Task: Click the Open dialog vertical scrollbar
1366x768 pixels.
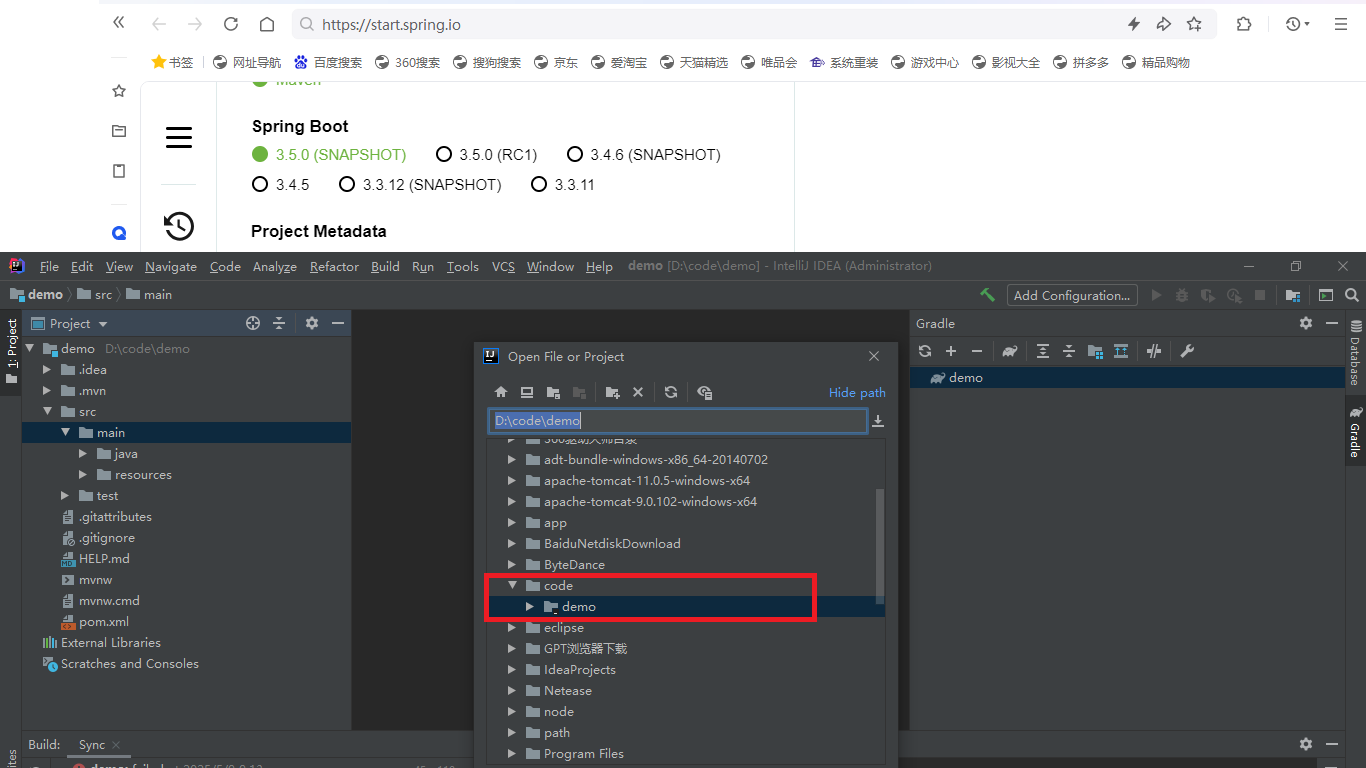Action: (x=880, y=546)
